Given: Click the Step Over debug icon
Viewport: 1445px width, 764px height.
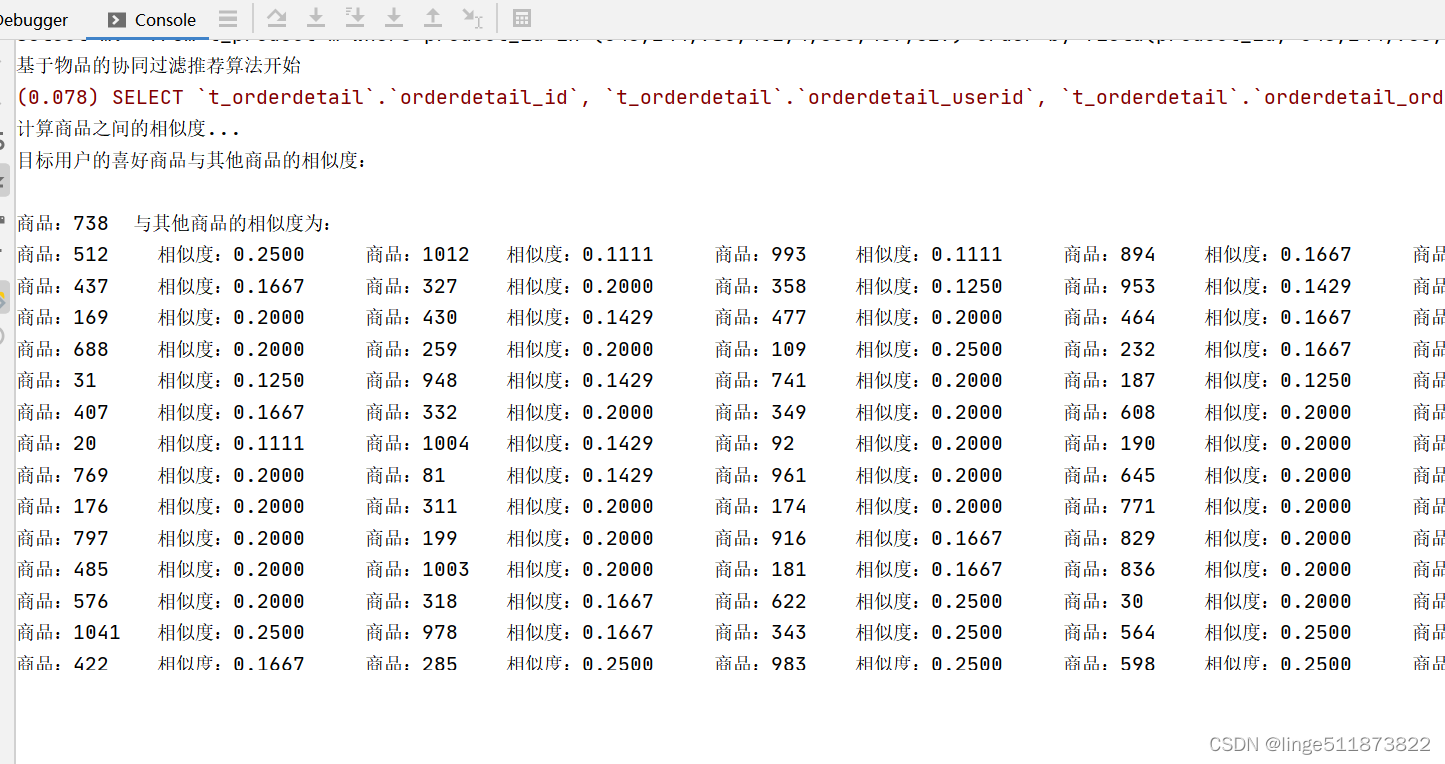Looking at the screenshot, I should pyautogui.click(x=277, y=18).
